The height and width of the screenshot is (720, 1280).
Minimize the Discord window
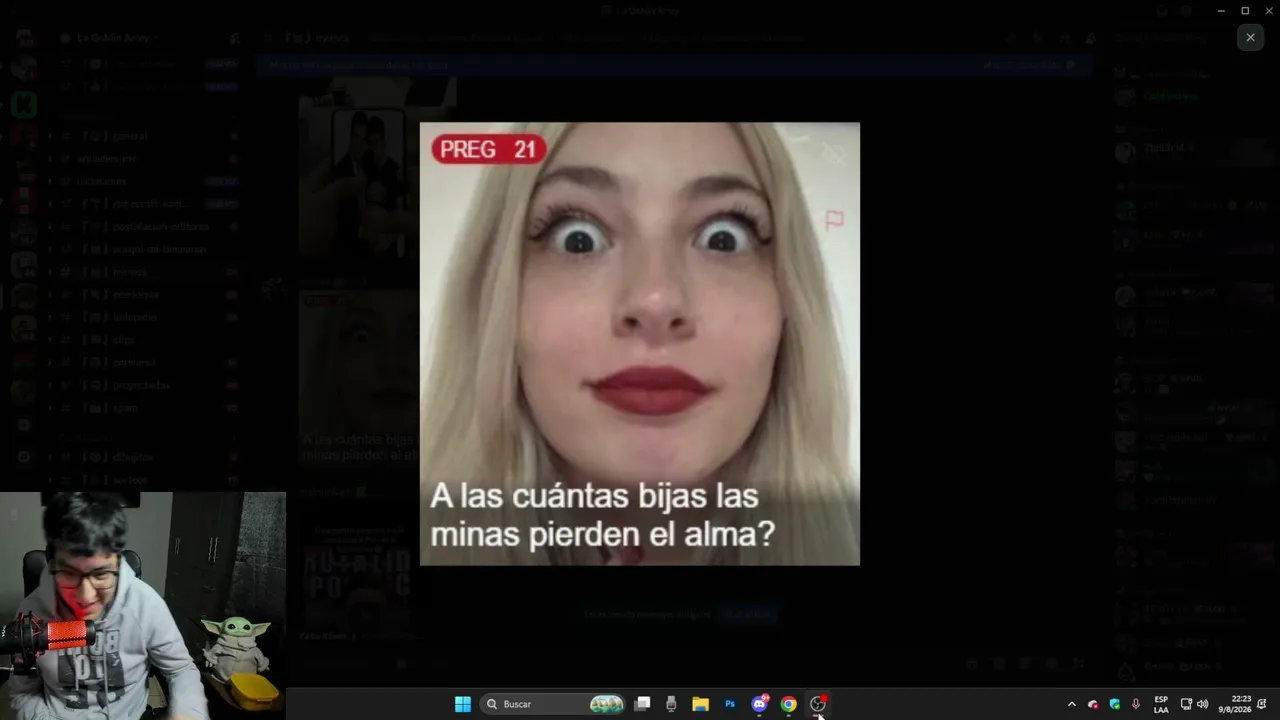coord(1221,10)
